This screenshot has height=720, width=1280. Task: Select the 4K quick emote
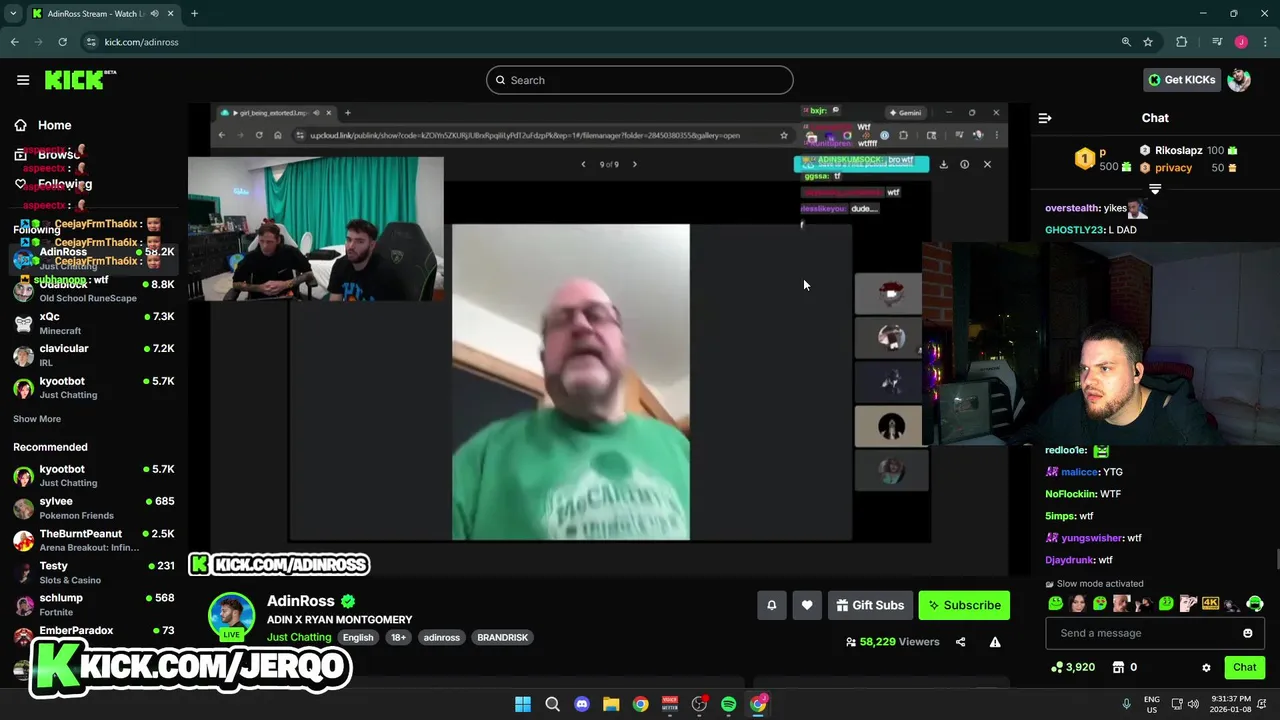point(1210,603)
